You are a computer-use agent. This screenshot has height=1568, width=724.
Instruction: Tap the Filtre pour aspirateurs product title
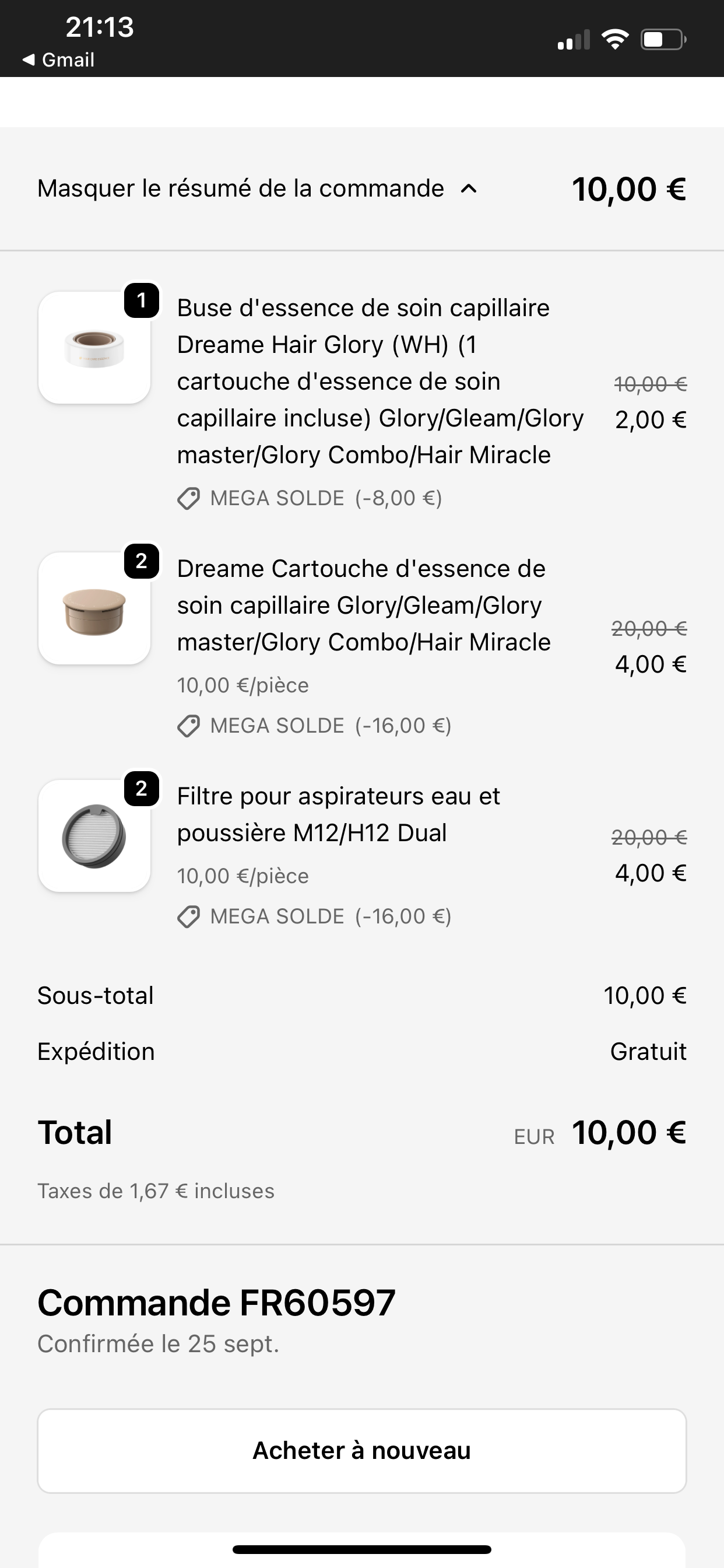(338, 814)
